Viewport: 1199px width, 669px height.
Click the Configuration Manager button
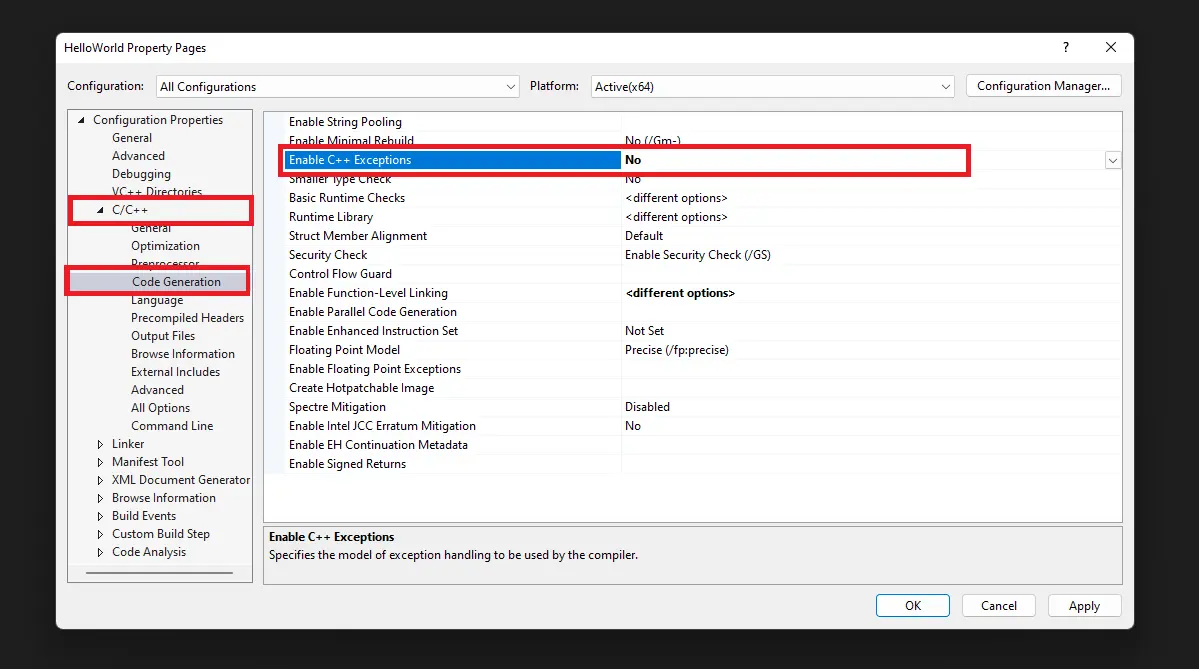(1043, 86)
